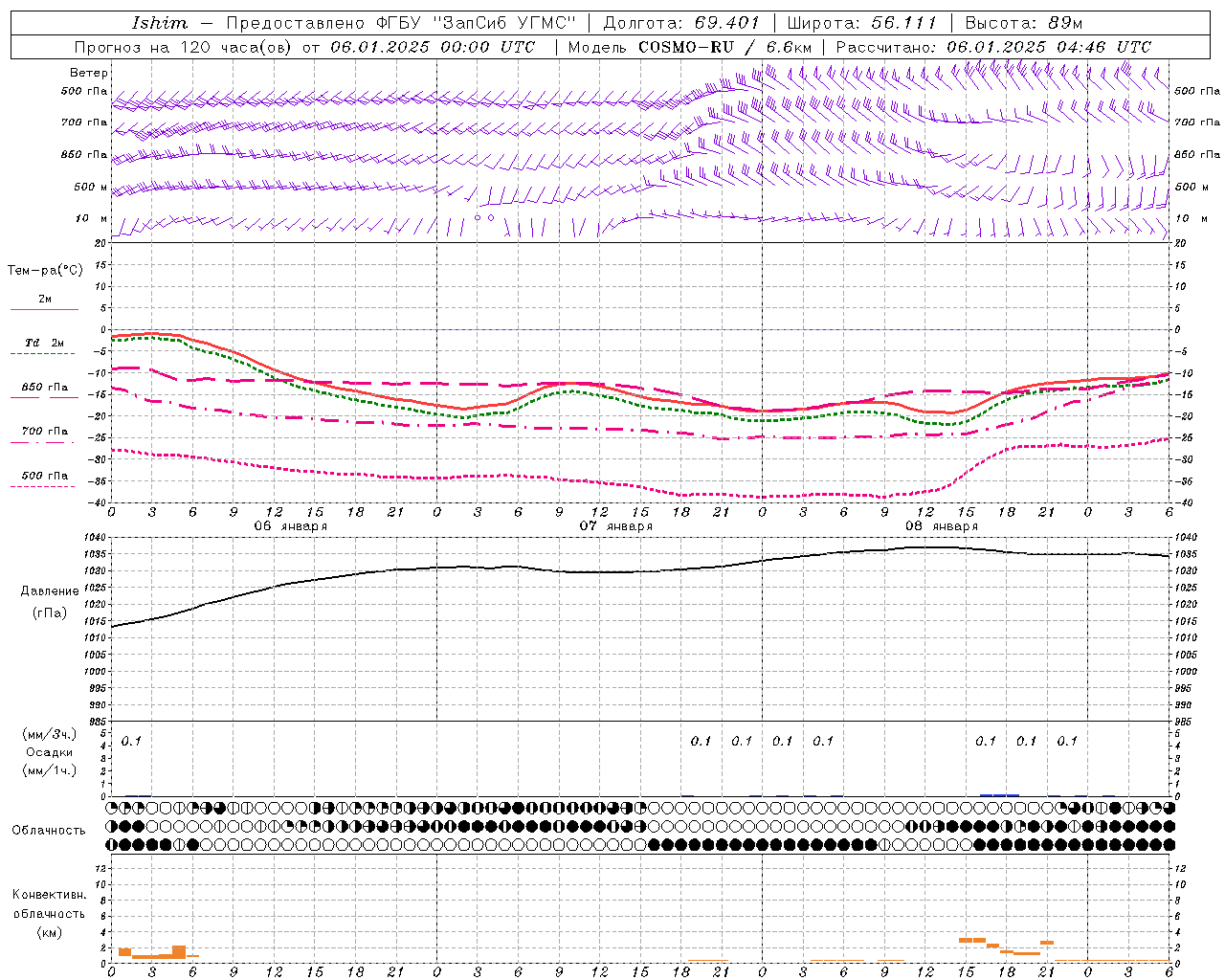Click the "(мм/1ч.)" precipitation unit label
The width and height of the screenshot is (1225, 980).
tap(50, 770)
